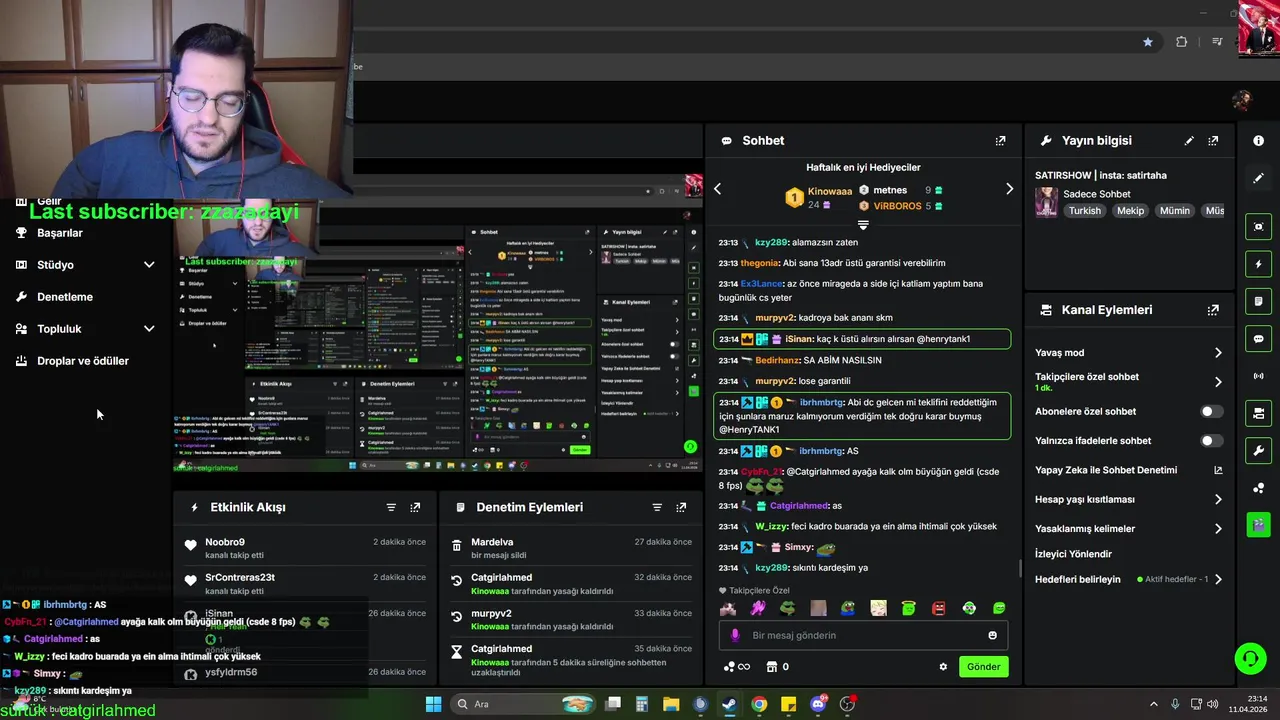Show next leaderboard with the right arrow

(x=1009, y=189)
